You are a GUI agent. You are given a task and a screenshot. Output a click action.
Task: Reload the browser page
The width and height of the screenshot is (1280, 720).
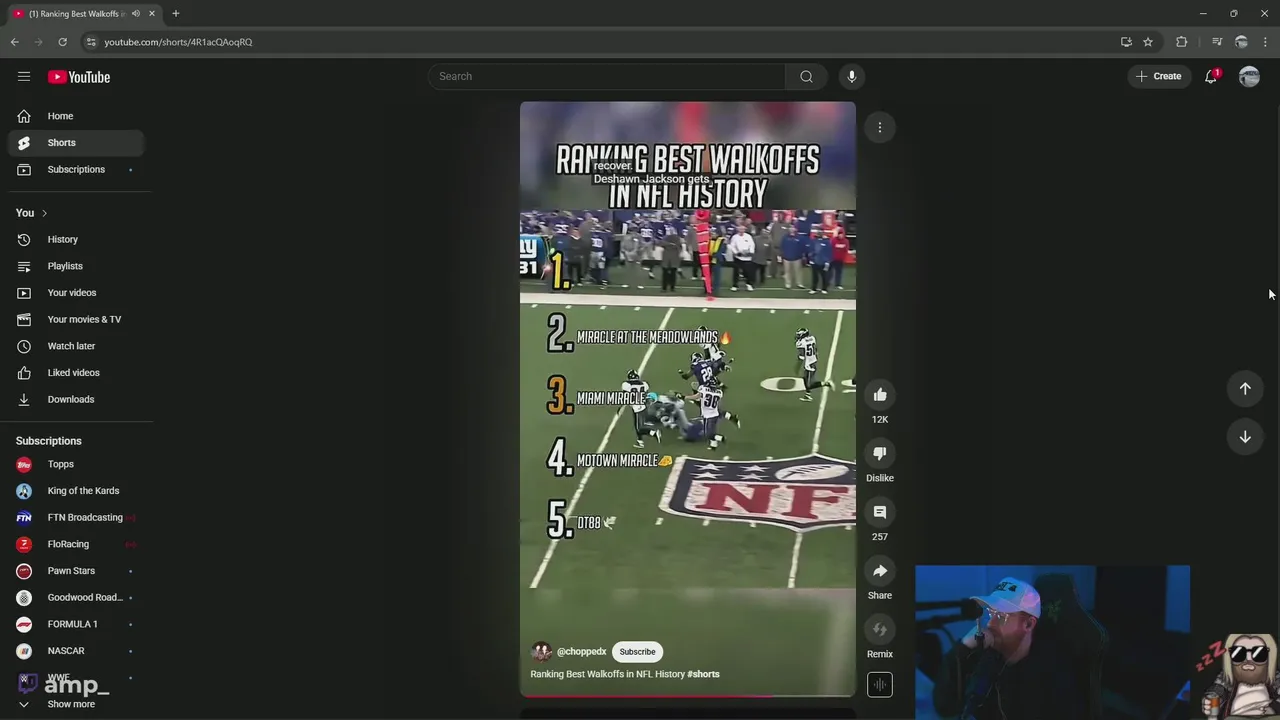pos(62,42)
